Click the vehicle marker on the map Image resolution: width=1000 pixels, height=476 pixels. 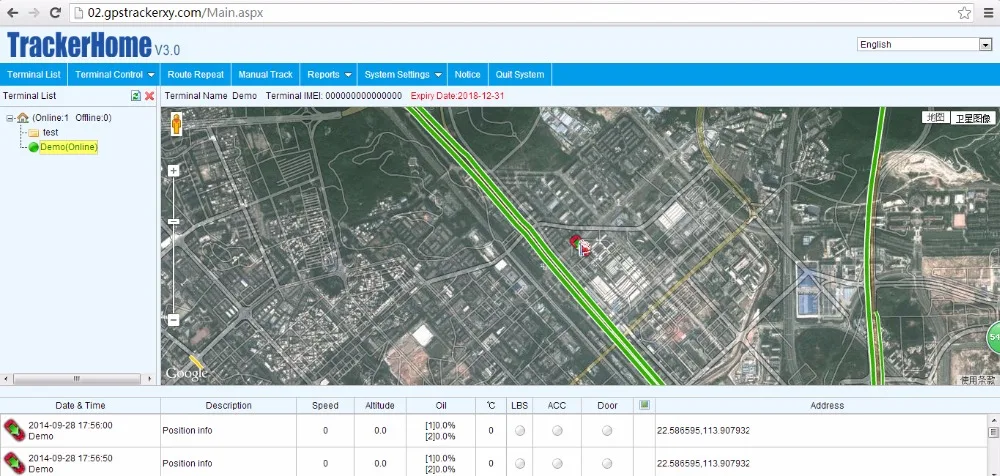pyautogui.click(x=580, y=246)
